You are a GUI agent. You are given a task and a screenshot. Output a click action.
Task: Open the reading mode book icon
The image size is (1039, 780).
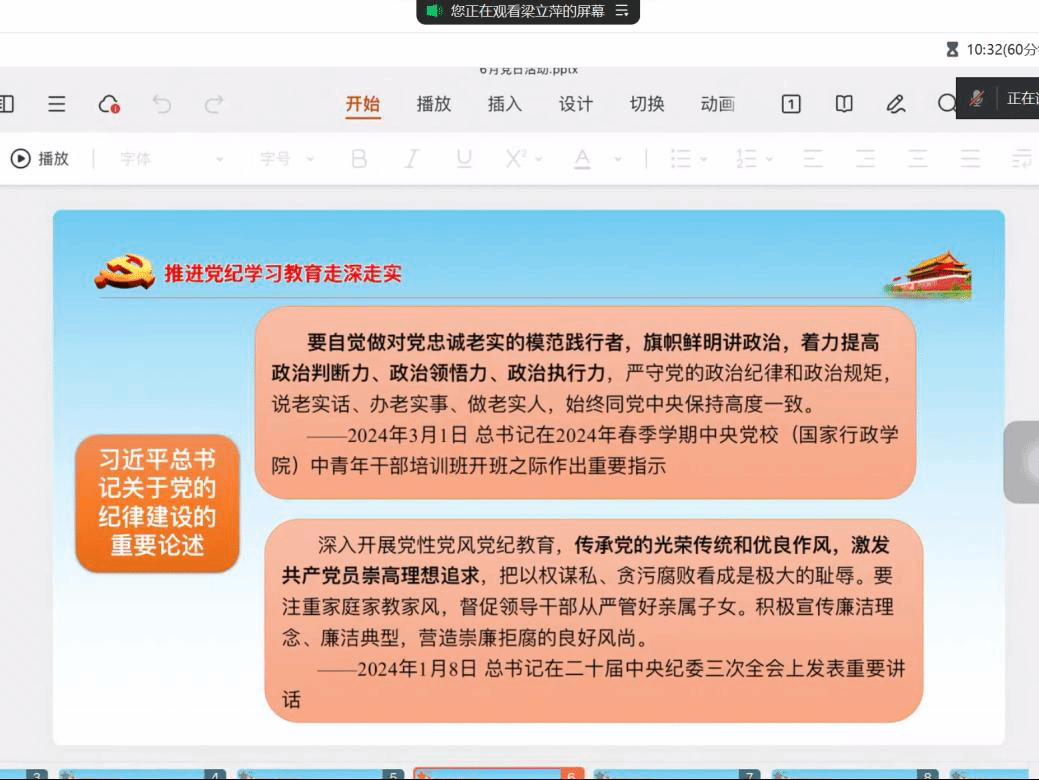pos(844,104)
